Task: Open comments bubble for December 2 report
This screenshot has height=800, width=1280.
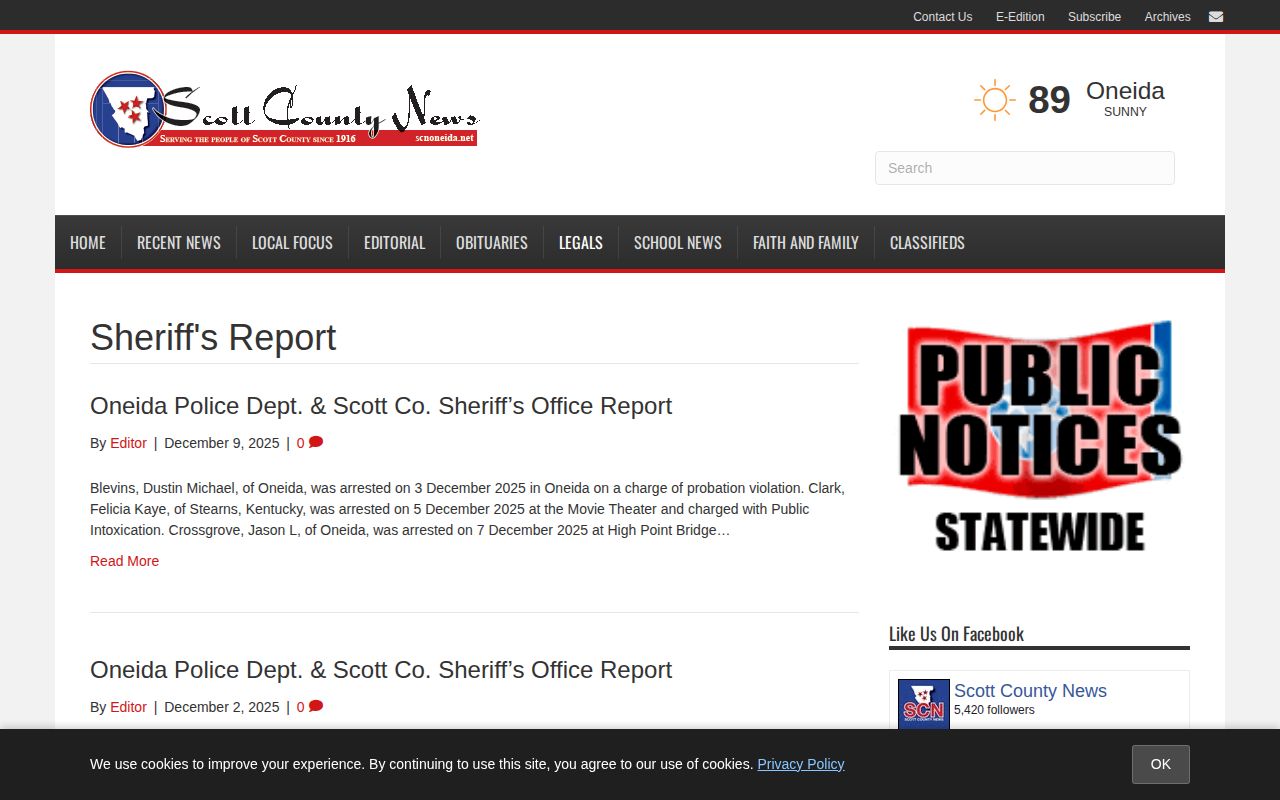Action: [316, 706]
